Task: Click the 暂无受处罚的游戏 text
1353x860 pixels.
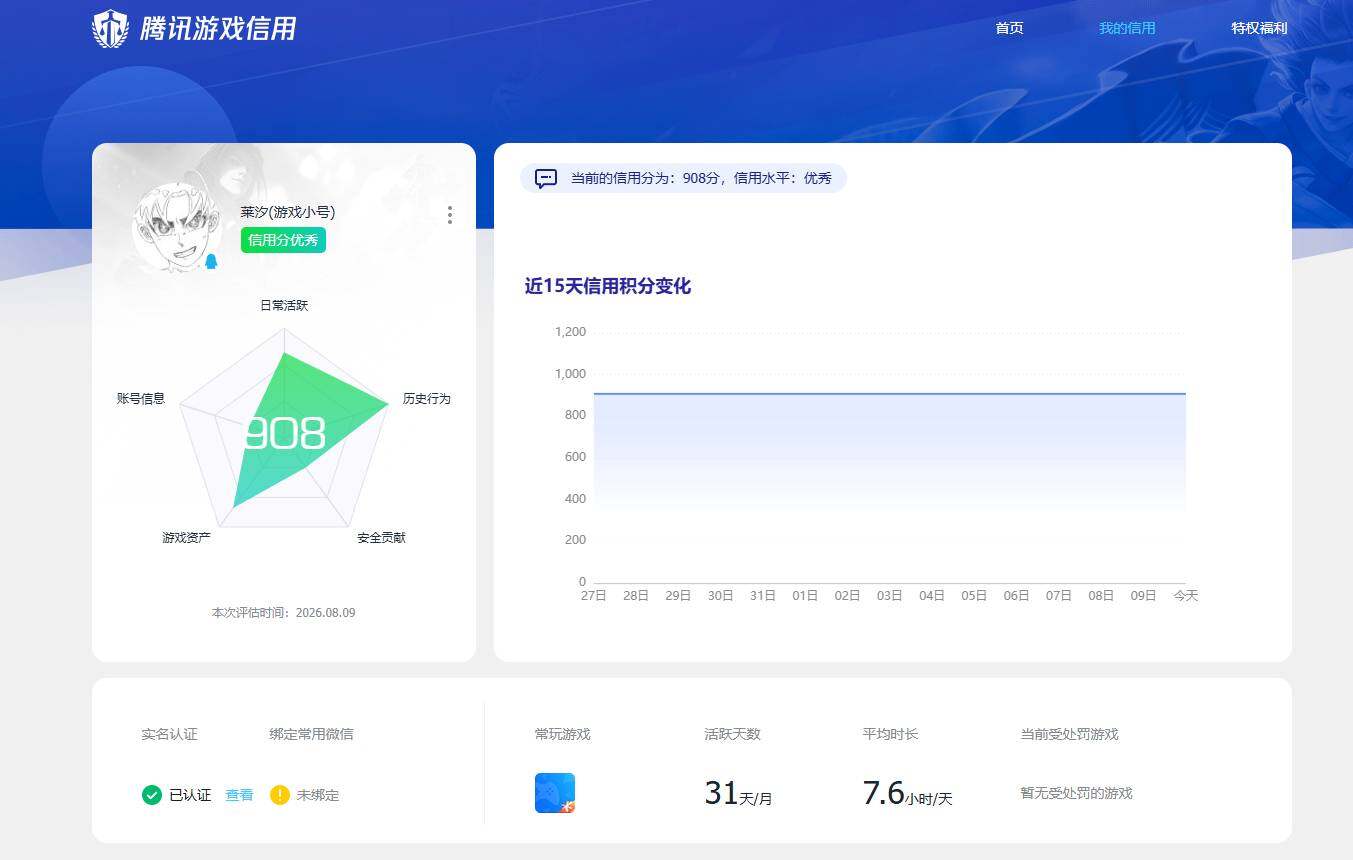Action: point(1076,793)
